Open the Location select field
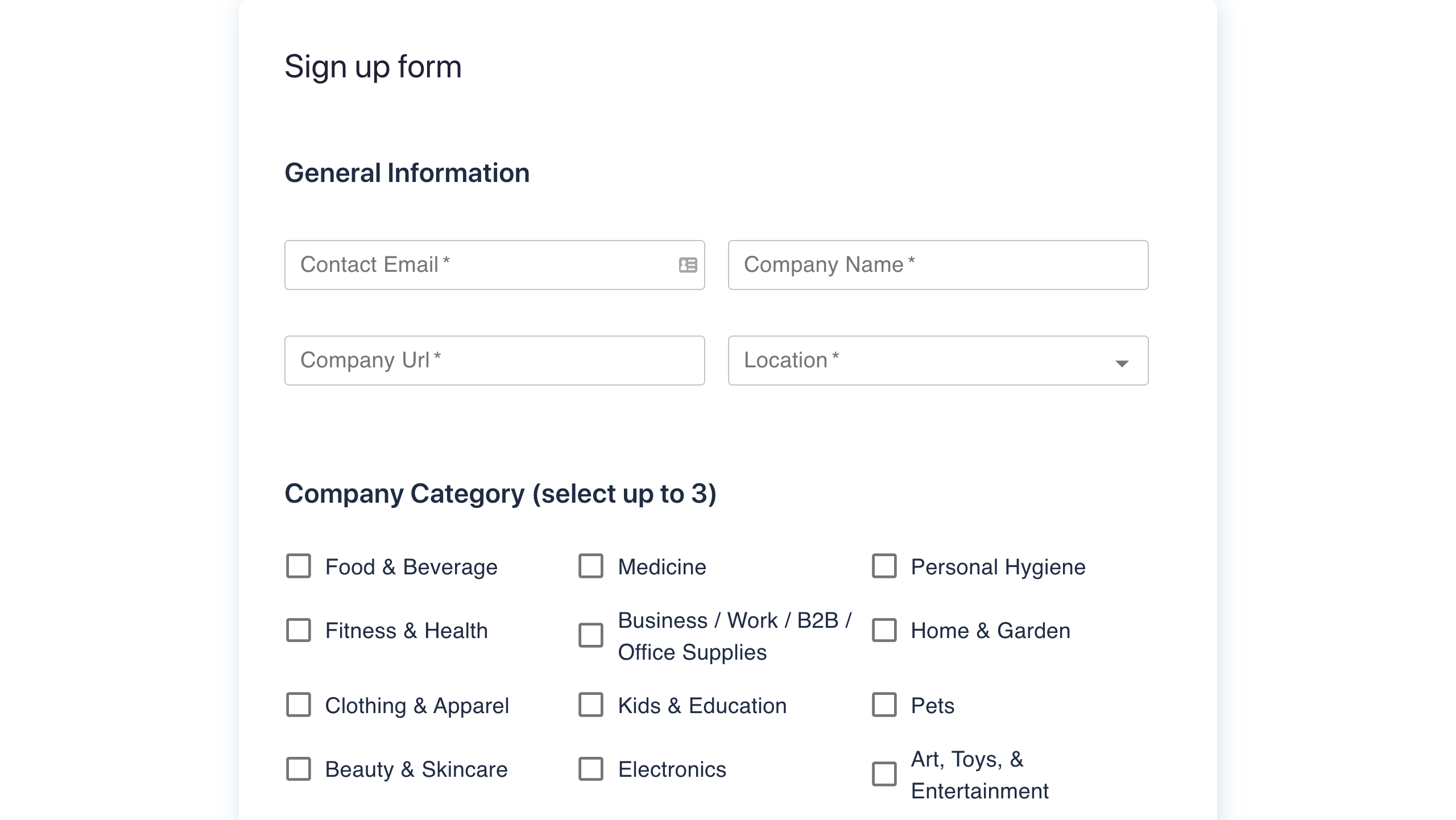1456x820 pixels. (921, 361)
